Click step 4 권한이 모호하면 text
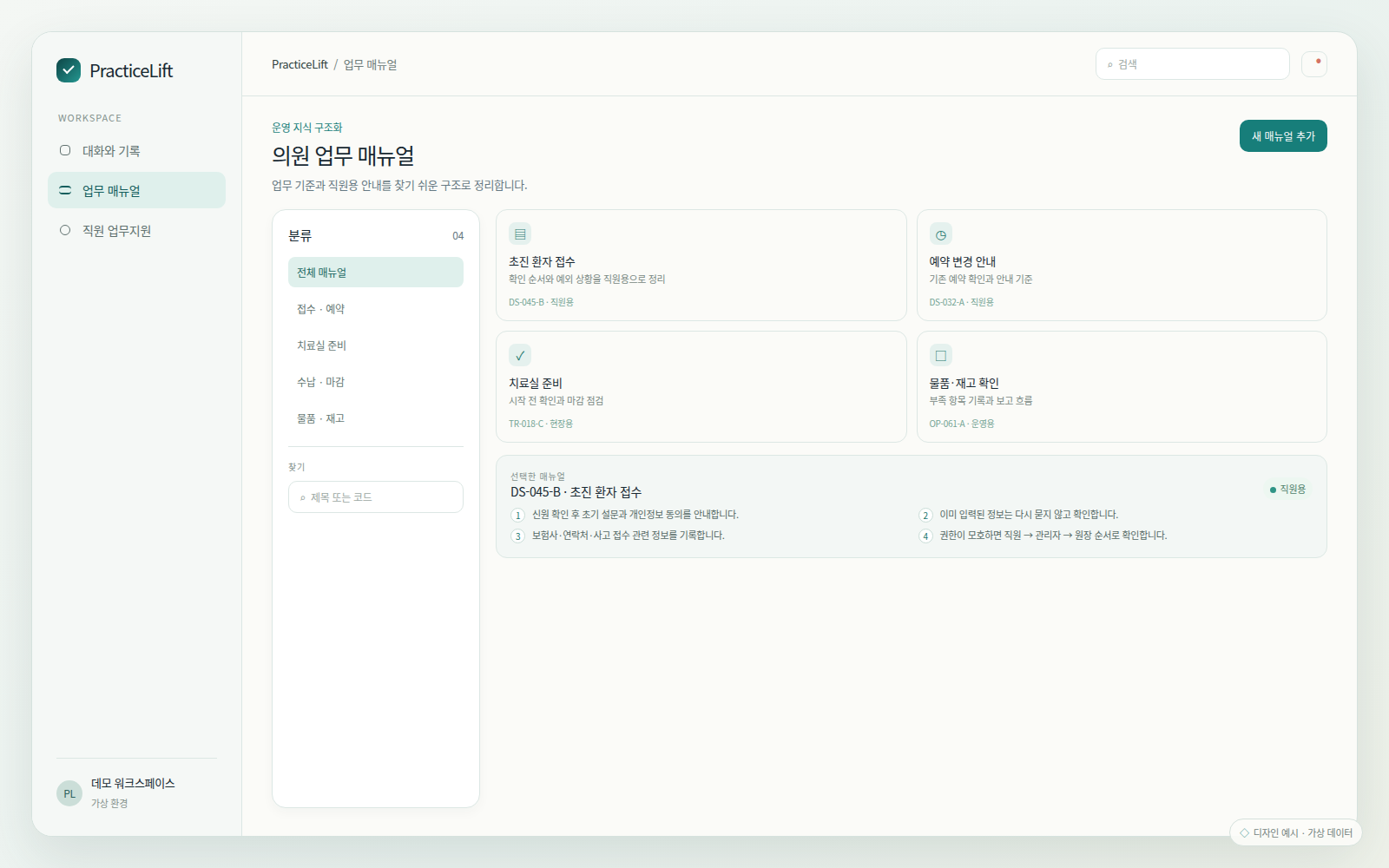 pyautogui.click(x=1053, y=535)
